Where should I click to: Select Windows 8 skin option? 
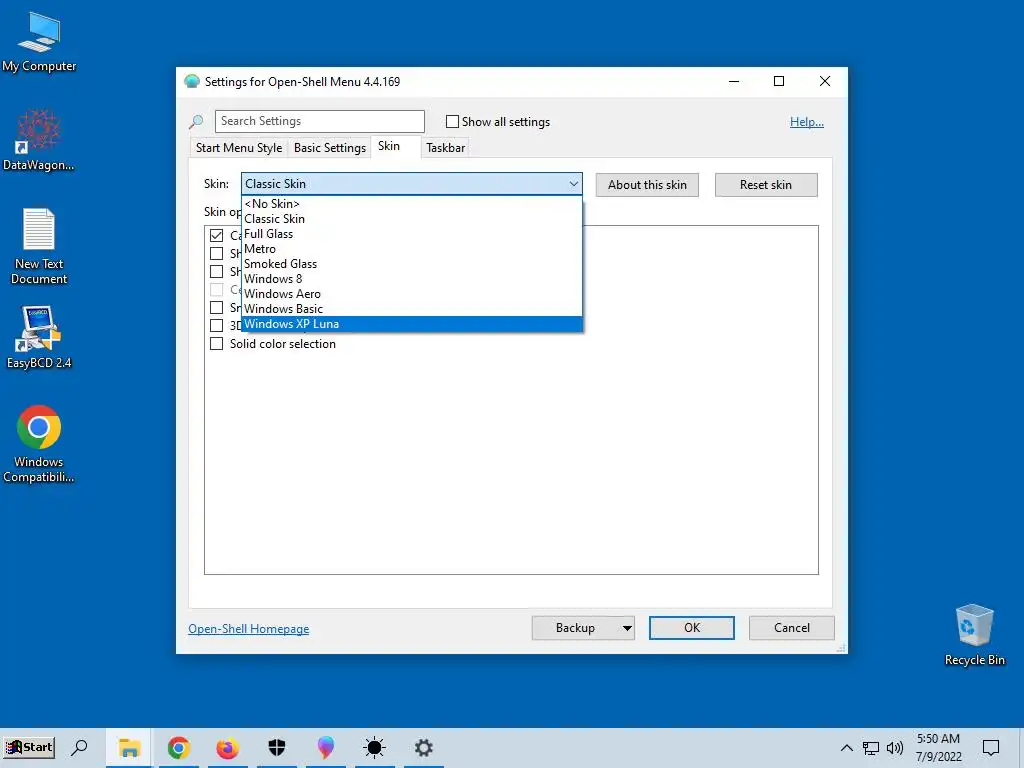pos(411,279)
